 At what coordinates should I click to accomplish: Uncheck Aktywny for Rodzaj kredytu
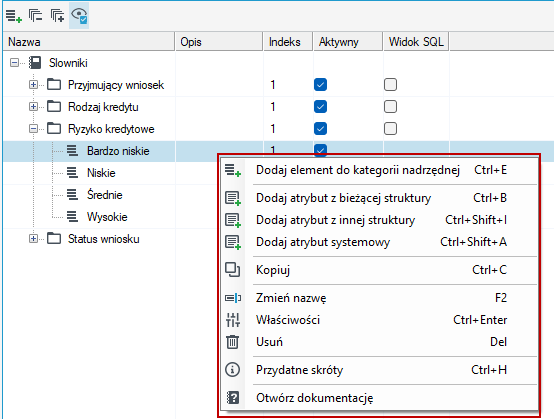(320, 107)
